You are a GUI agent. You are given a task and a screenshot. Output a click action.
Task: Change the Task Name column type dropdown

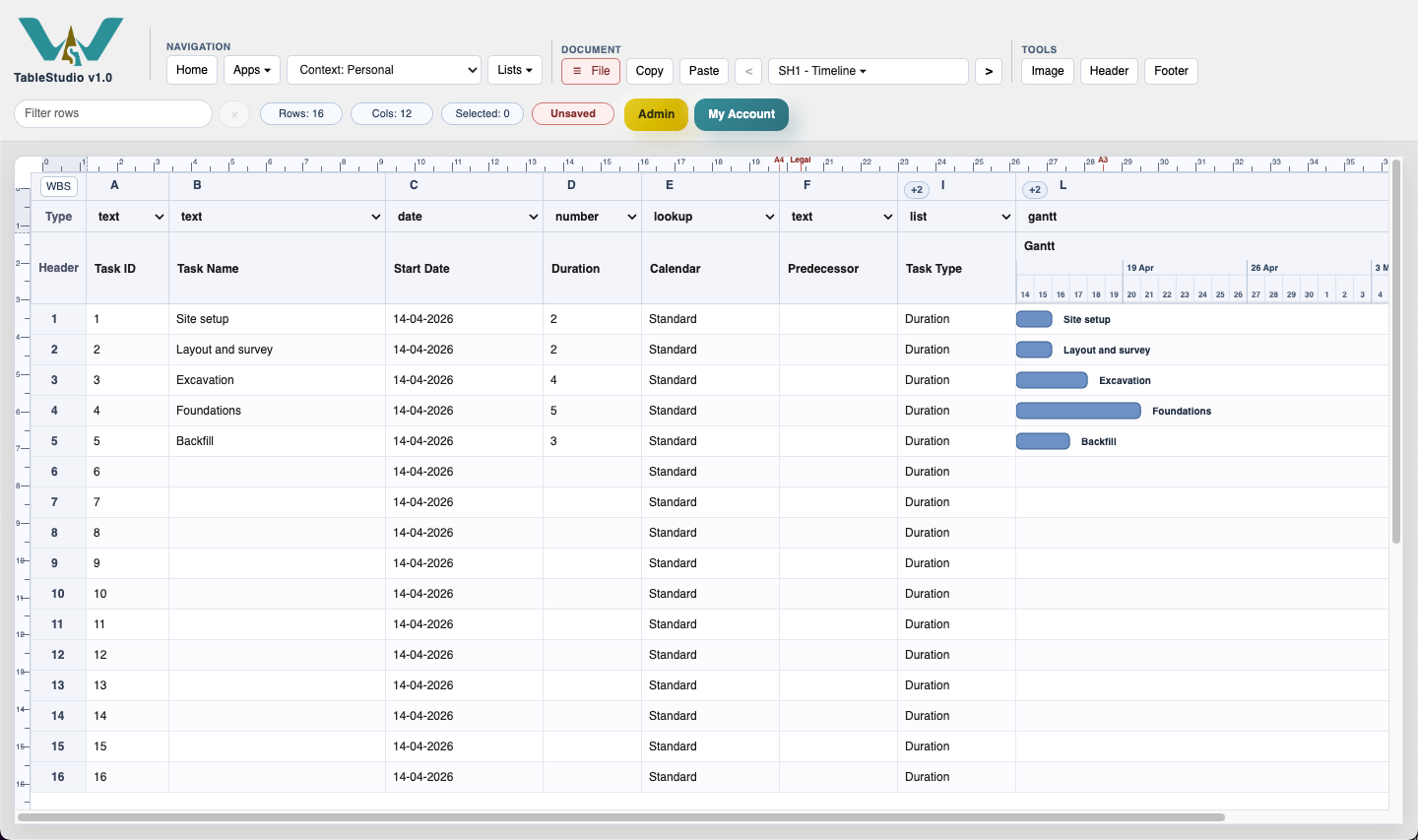pos(278,217)
